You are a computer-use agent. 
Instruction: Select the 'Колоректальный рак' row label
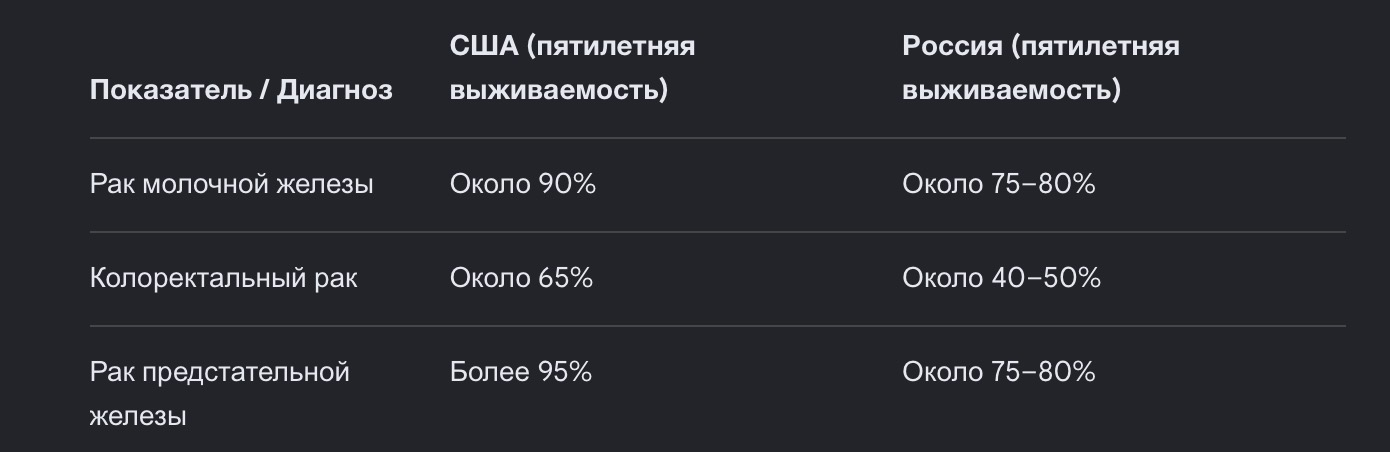click(224, 278)
